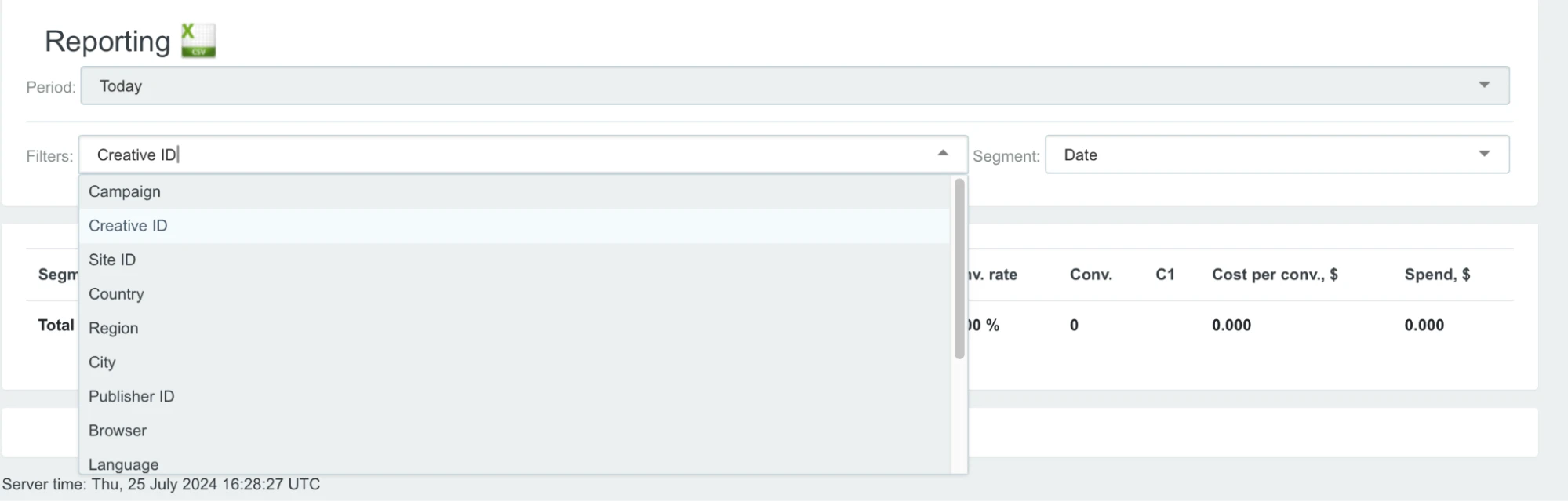1568x502 pixels.
Task: Click the Conv. column header
Action: coord(1091,275)
